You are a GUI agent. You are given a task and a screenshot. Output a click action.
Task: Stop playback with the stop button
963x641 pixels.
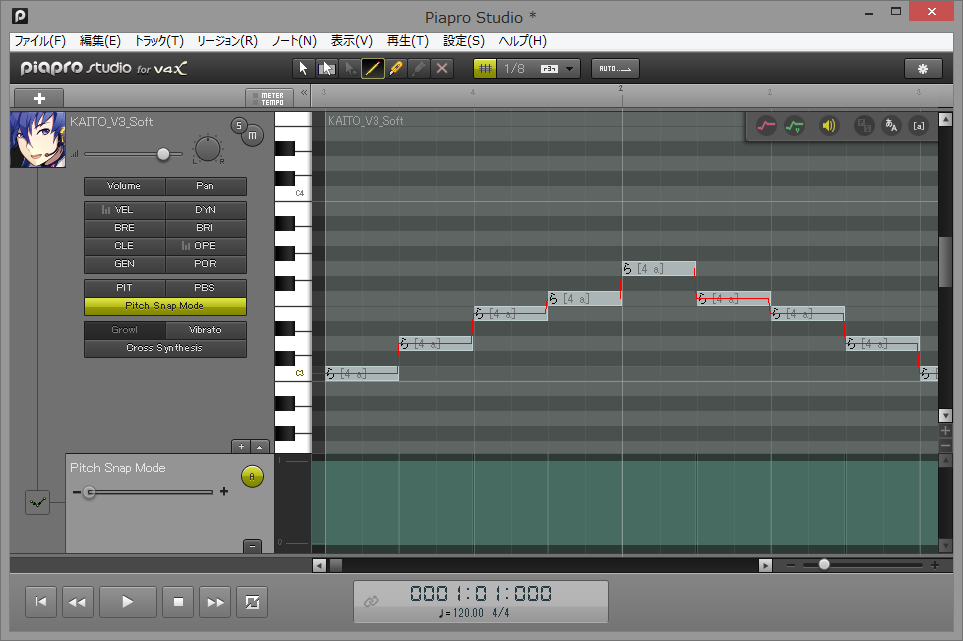pyautogui.click(x=178, y=602)
